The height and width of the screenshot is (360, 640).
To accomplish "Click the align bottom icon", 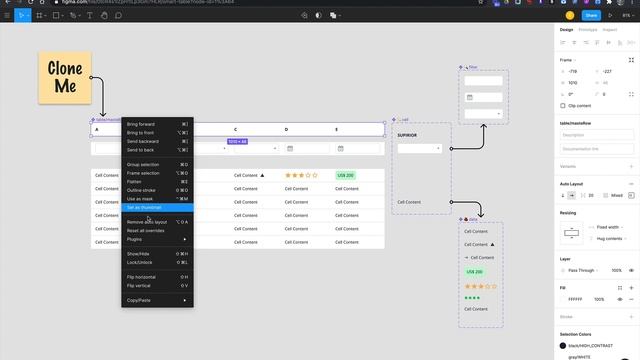I will click(620, 42).
